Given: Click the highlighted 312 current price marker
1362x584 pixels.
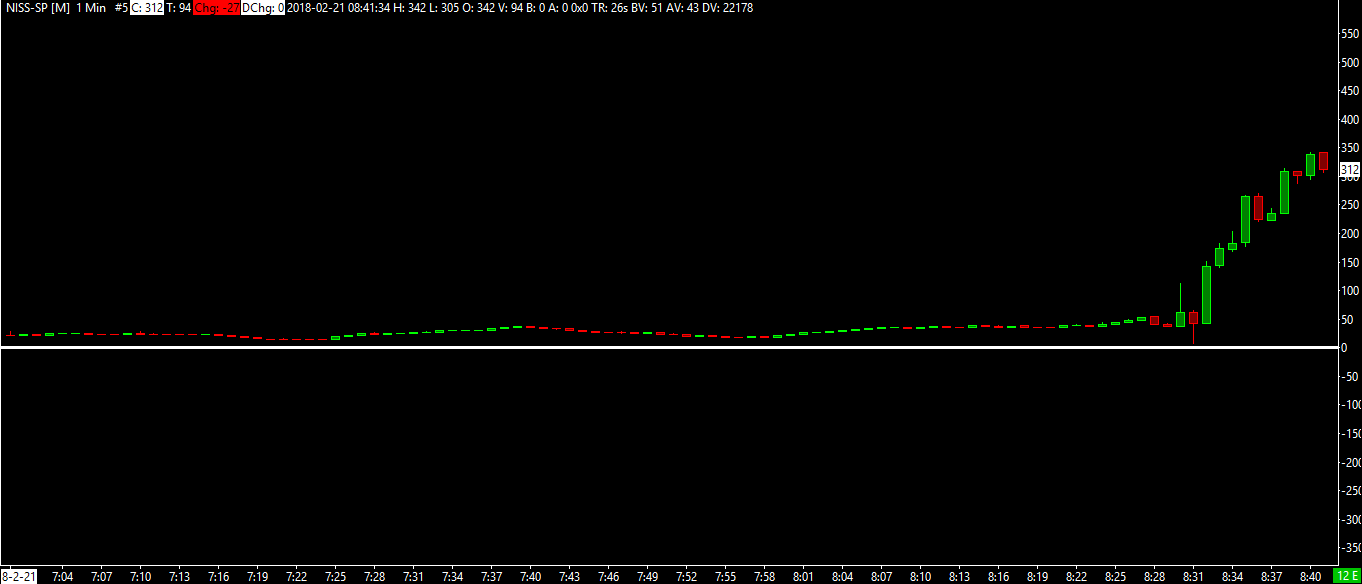Looking at the screenshot, I should tap(1349, 170).
